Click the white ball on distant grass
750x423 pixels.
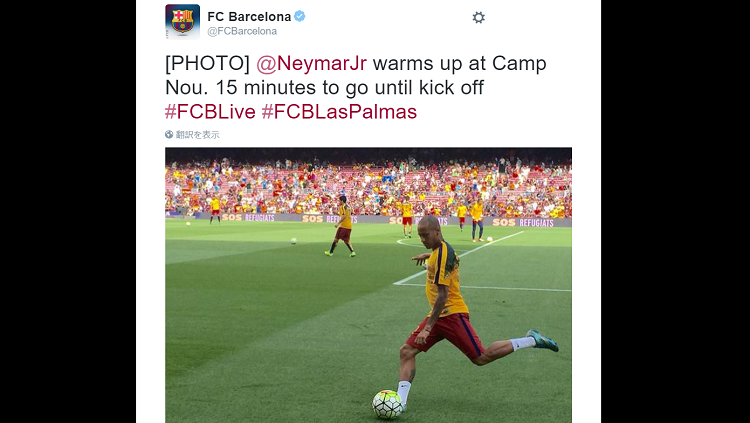293,241
